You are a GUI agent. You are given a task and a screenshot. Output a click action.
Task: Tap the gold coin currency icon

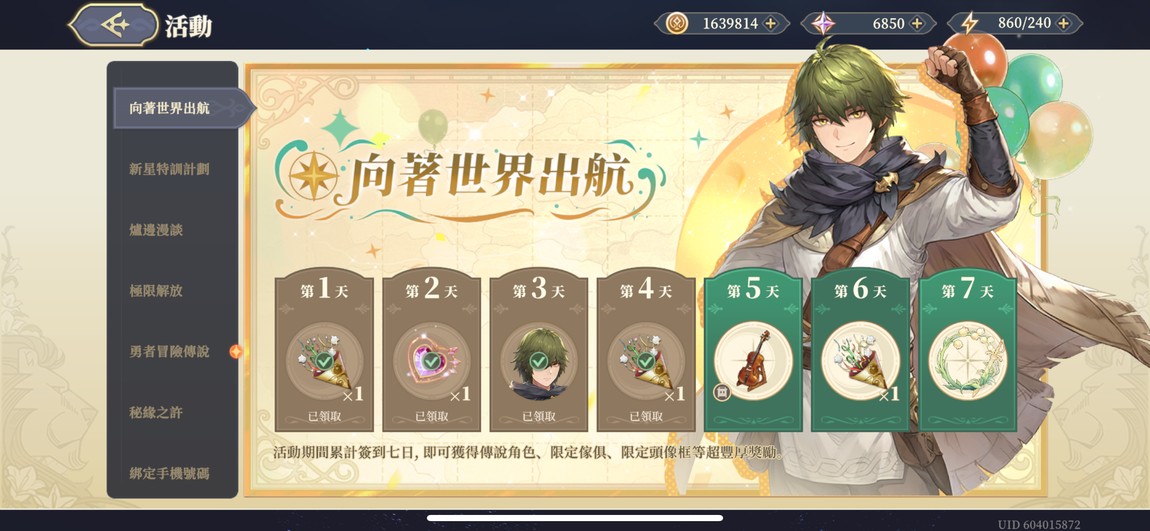point(676,23)
